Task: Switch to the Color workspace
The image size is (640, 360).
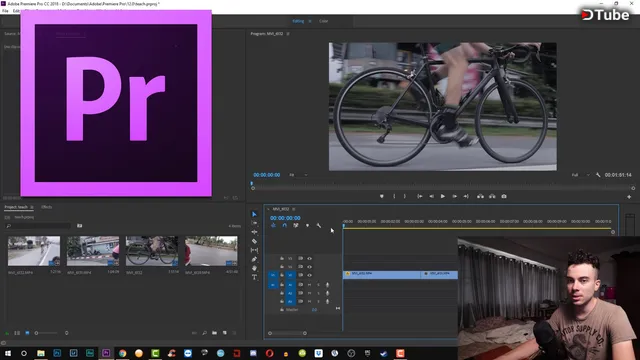Action: pos(324,21)
